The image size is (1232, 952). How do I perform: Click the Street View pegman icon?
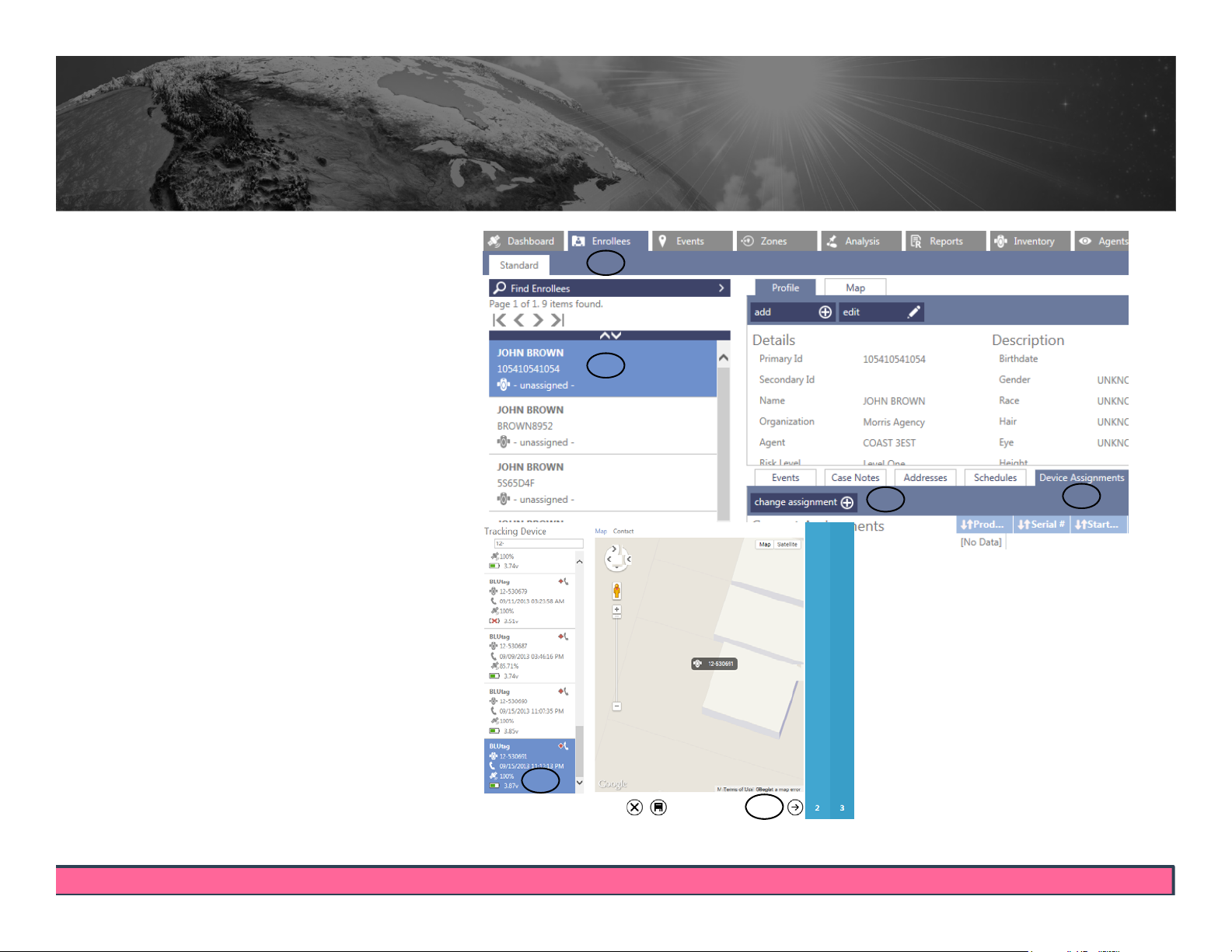click(616, 591)
